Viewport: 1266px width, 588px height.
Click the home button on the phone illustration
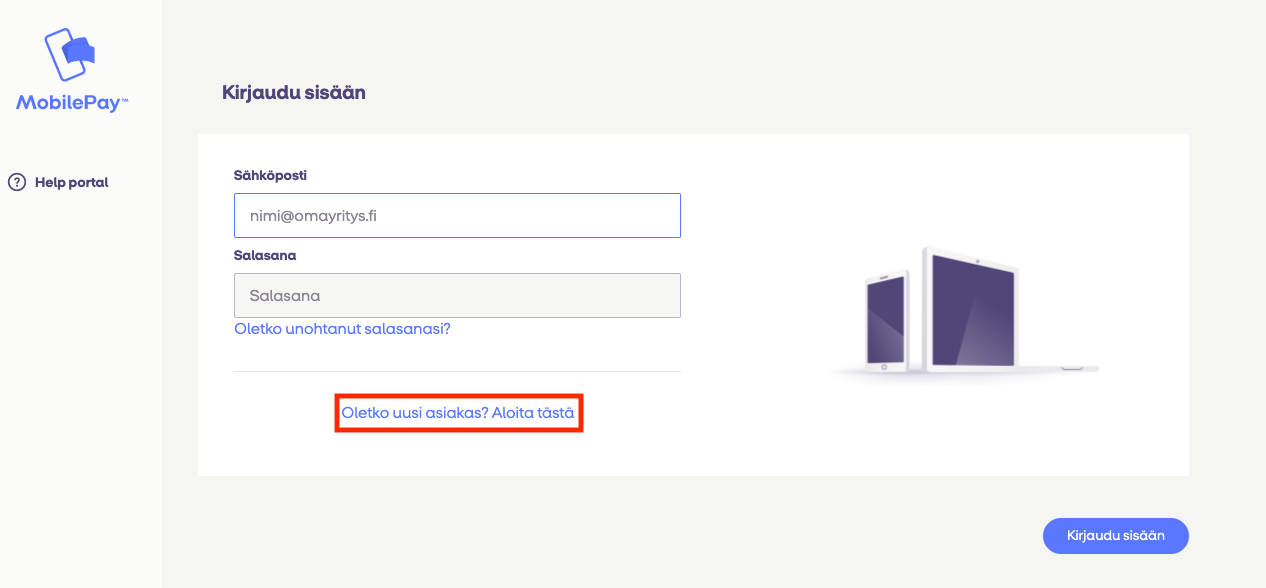(x=884, y=366)
